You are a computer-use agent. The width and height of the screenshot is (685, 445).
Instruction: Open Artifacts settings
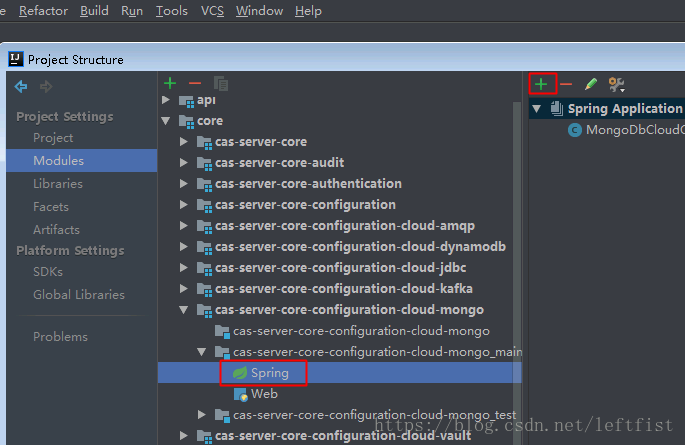click(x=56, y=230)
